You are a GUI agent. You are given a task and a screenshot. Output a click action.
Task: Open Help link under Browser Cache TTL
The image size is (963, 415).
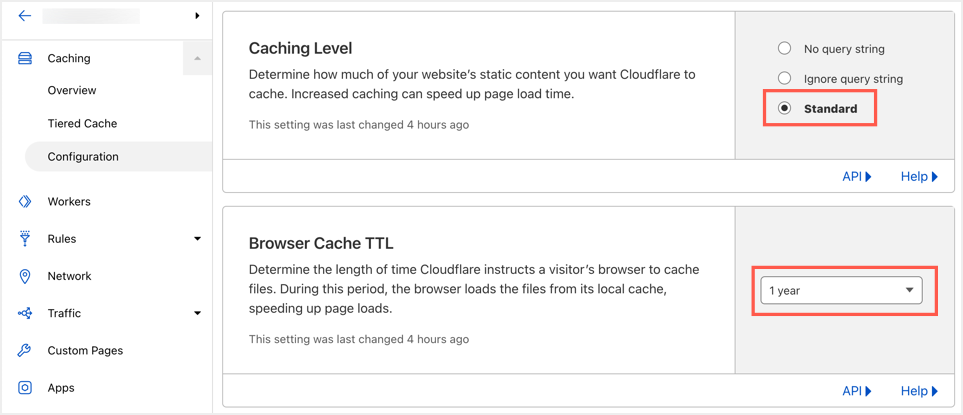click(x=918, y=391)
